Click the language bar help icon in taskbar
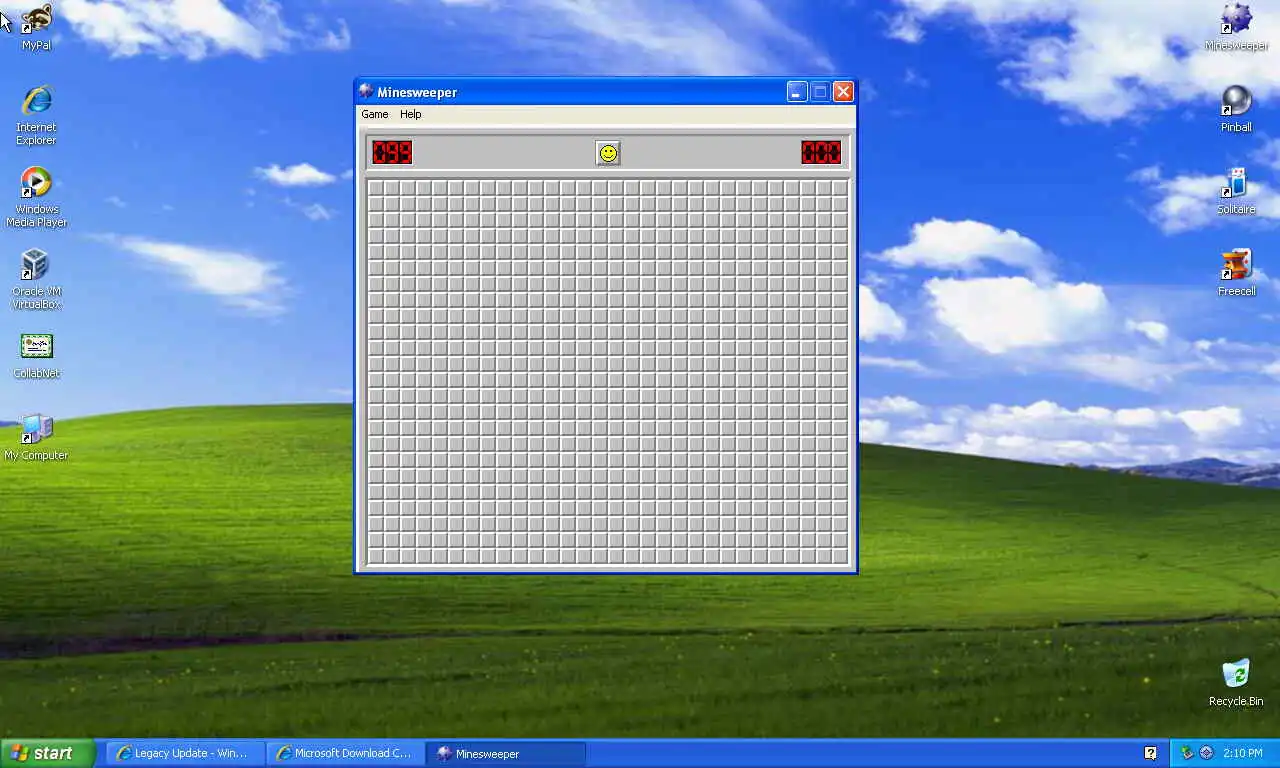Screen dimensions: 1280x768 (1151, 753)
